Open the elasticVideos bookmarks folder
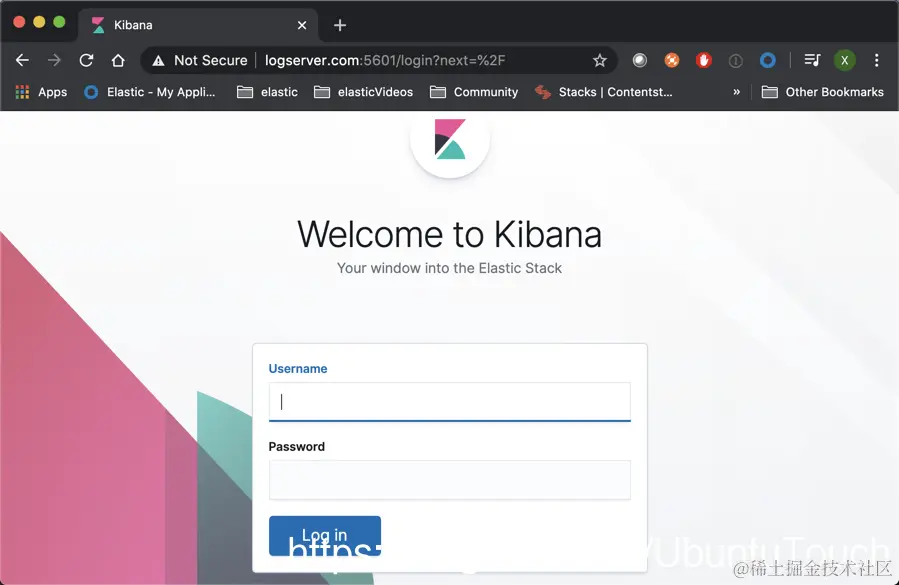 tap(363, 92)
